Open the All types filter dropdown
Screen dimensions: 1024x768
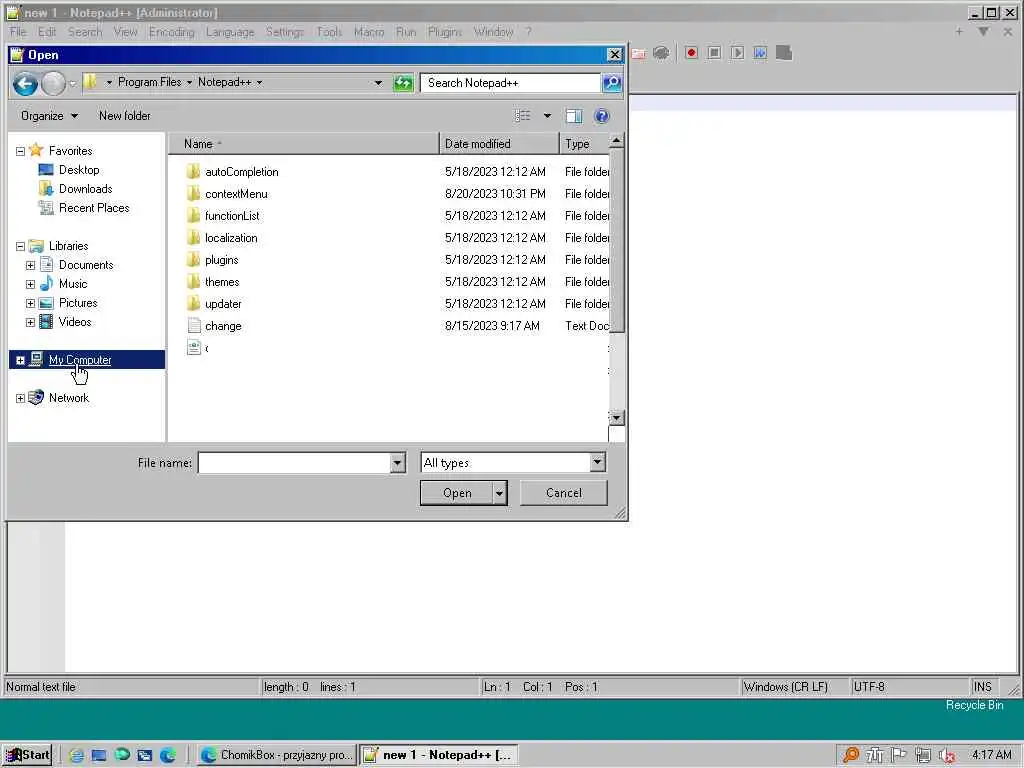(x=598, y=462)
